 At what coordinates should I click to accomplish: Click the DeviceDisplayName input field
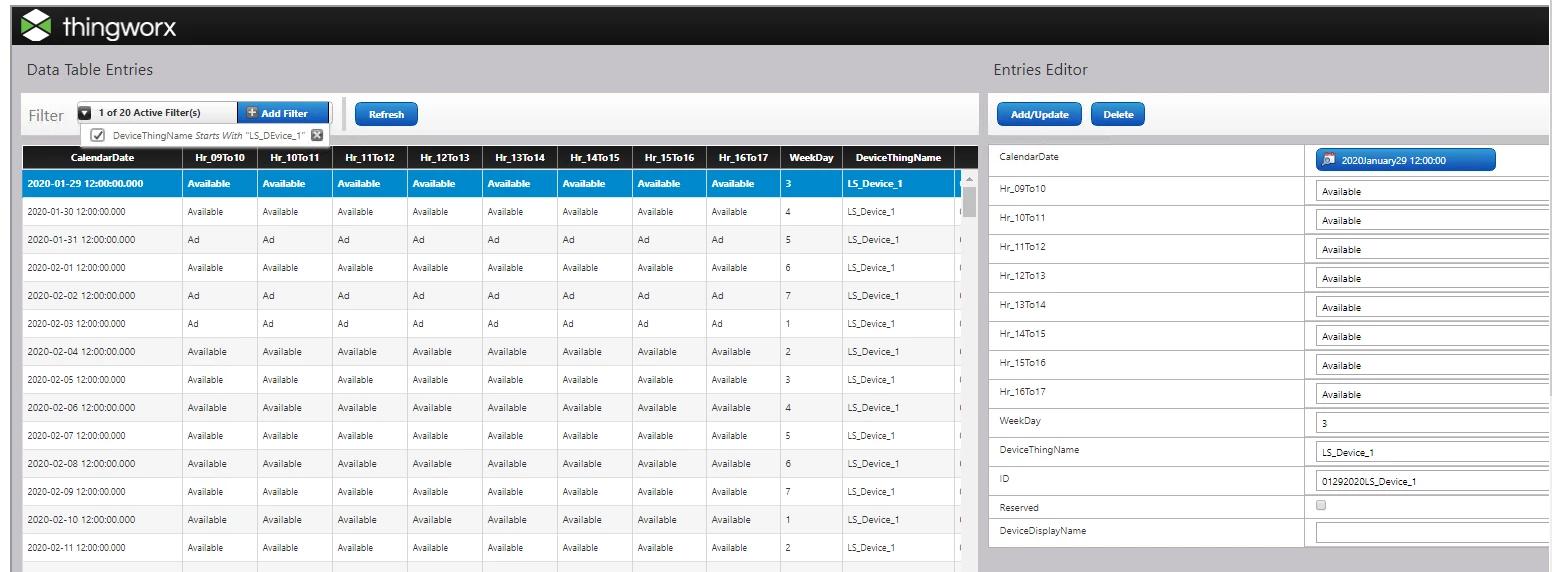(1432, 533)
